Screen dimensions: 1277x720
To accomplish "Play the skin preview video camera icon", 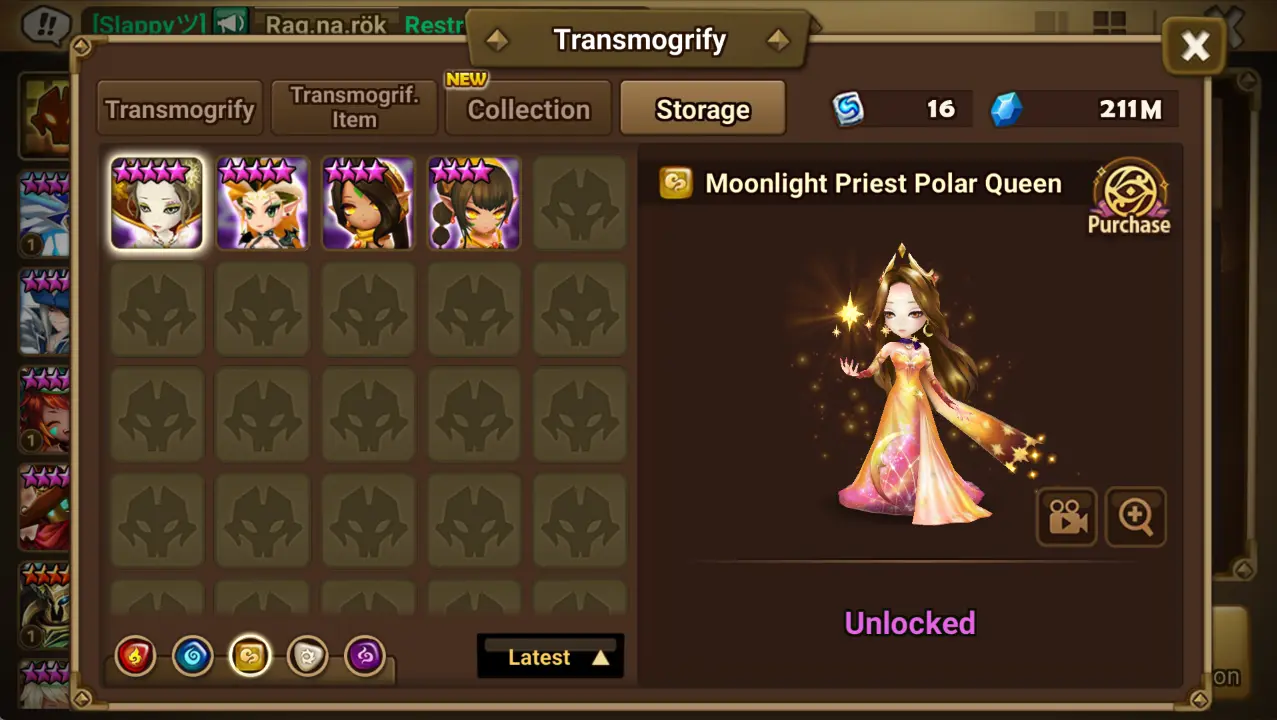I will [x=1067, y=517].
